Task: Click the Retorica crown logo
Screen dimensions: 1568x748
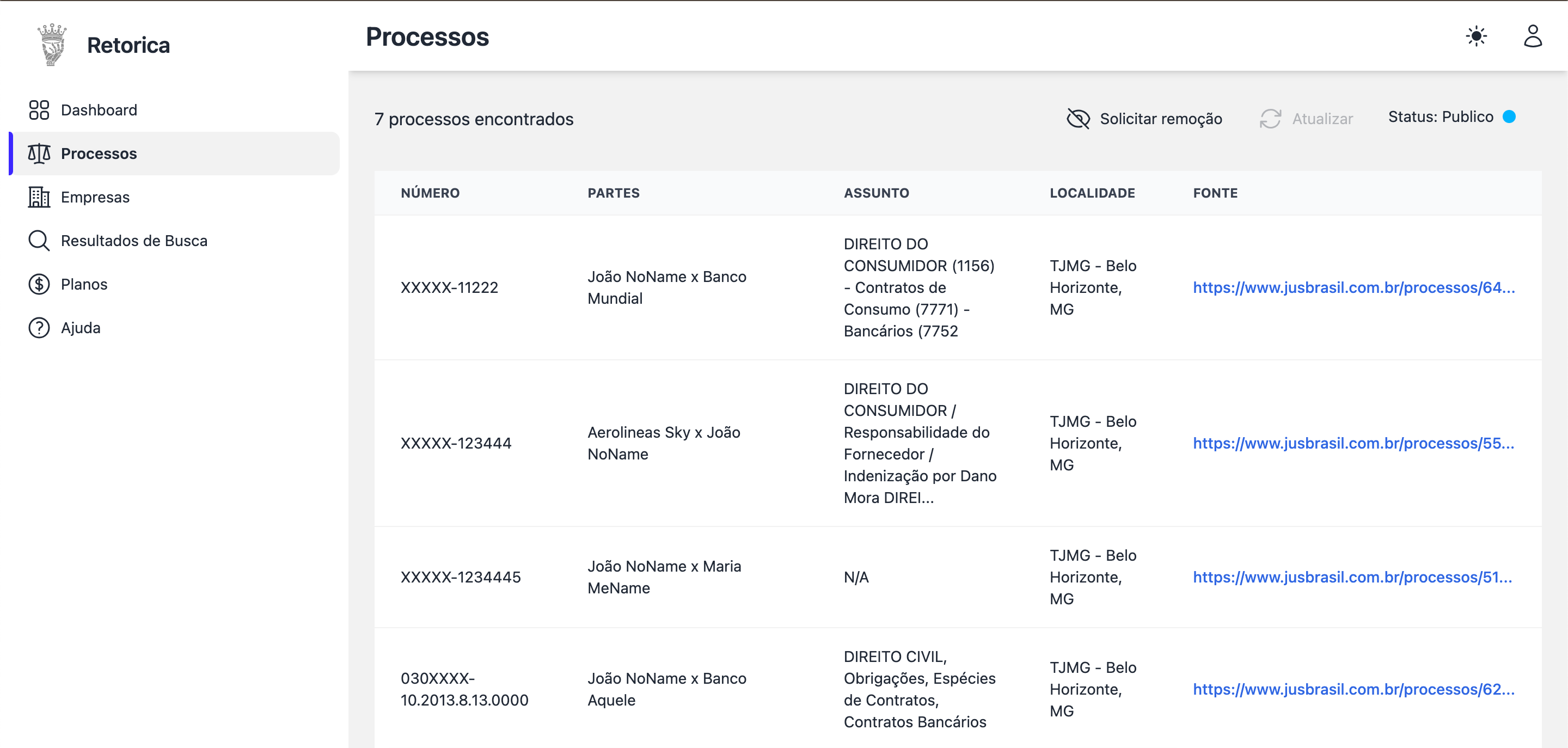Action: (x=52, y=45)
